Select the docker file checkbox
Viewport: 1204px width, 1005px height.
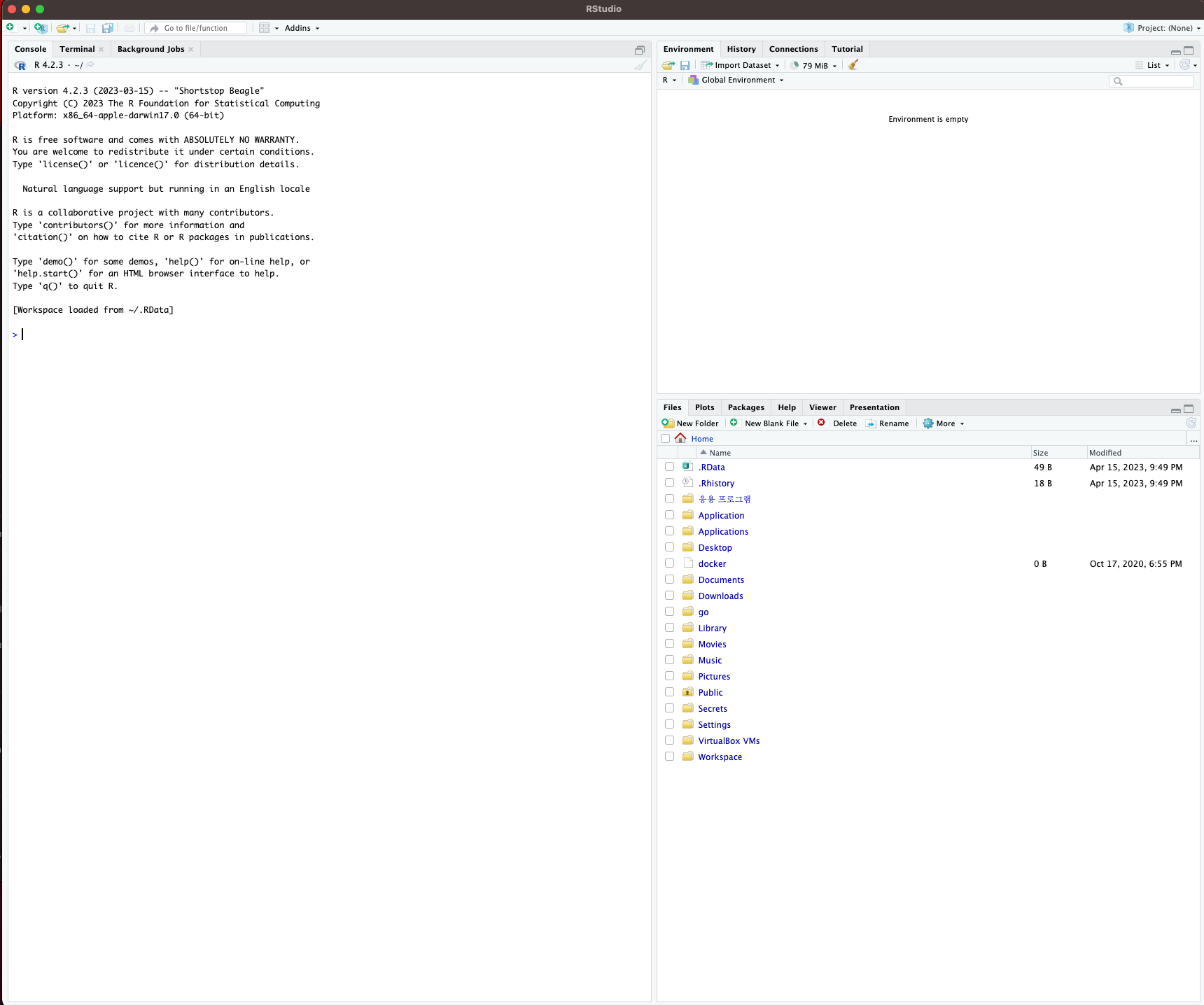click(670, 563)
